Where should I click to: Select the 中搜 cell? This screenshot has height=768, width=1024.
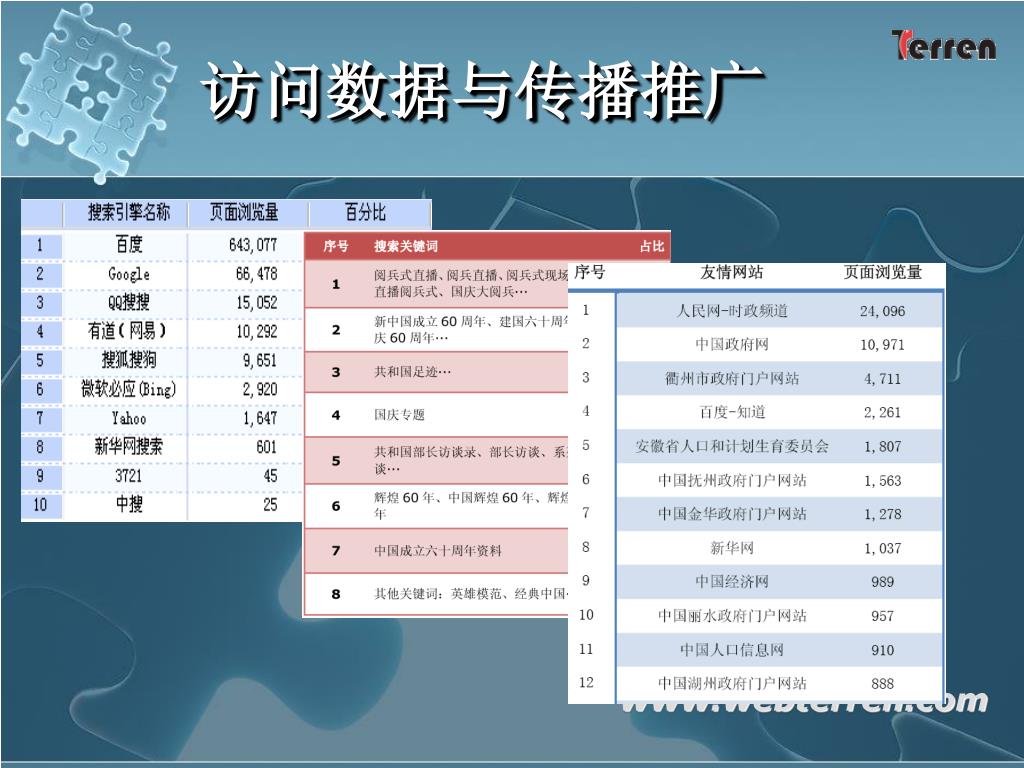point(129,504)
